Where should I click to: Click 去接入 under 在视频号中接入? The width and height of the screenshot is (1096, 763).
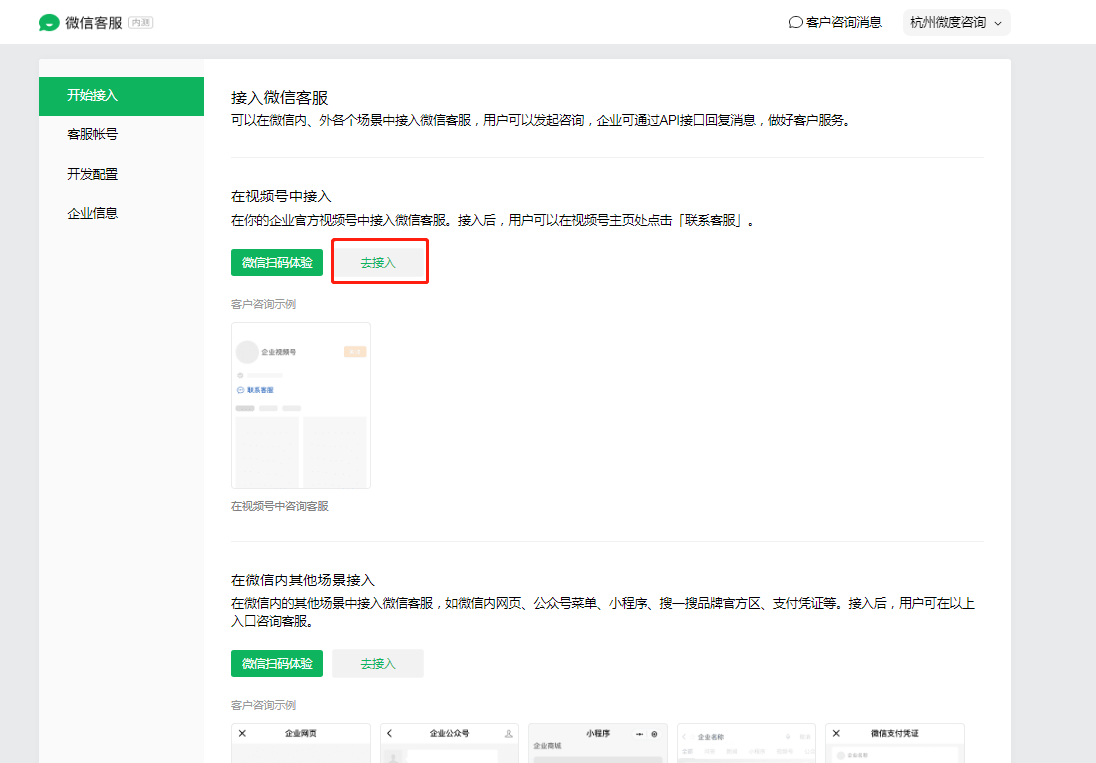(x=378, y=263)
